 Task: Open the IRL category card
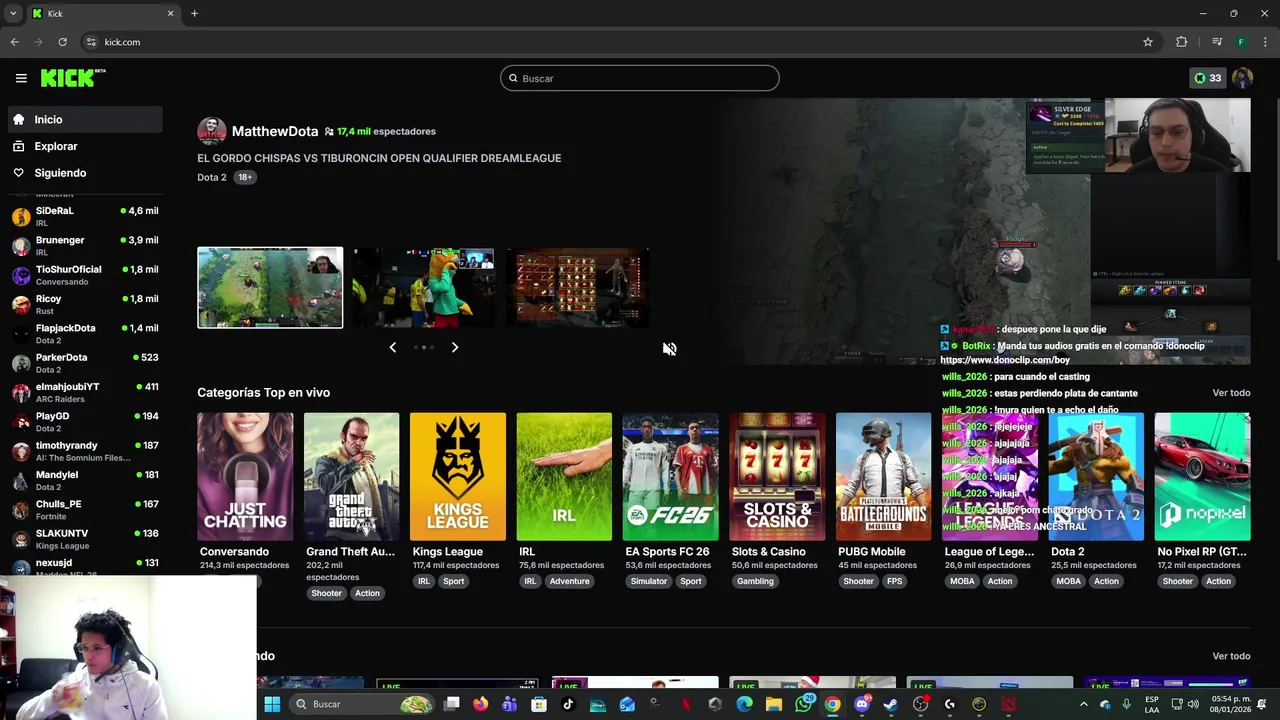point(564,476)
